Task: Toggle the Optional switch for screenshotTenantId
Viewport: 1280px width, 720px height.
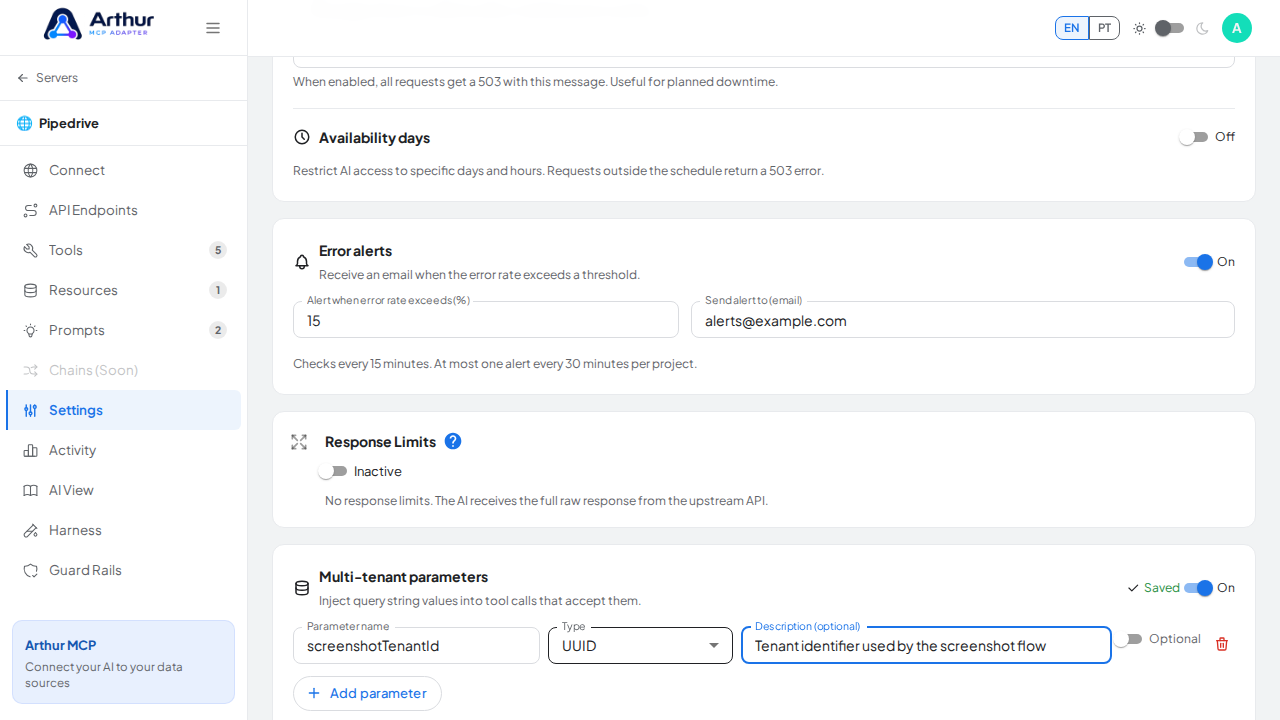Action: pos(1128,639)
